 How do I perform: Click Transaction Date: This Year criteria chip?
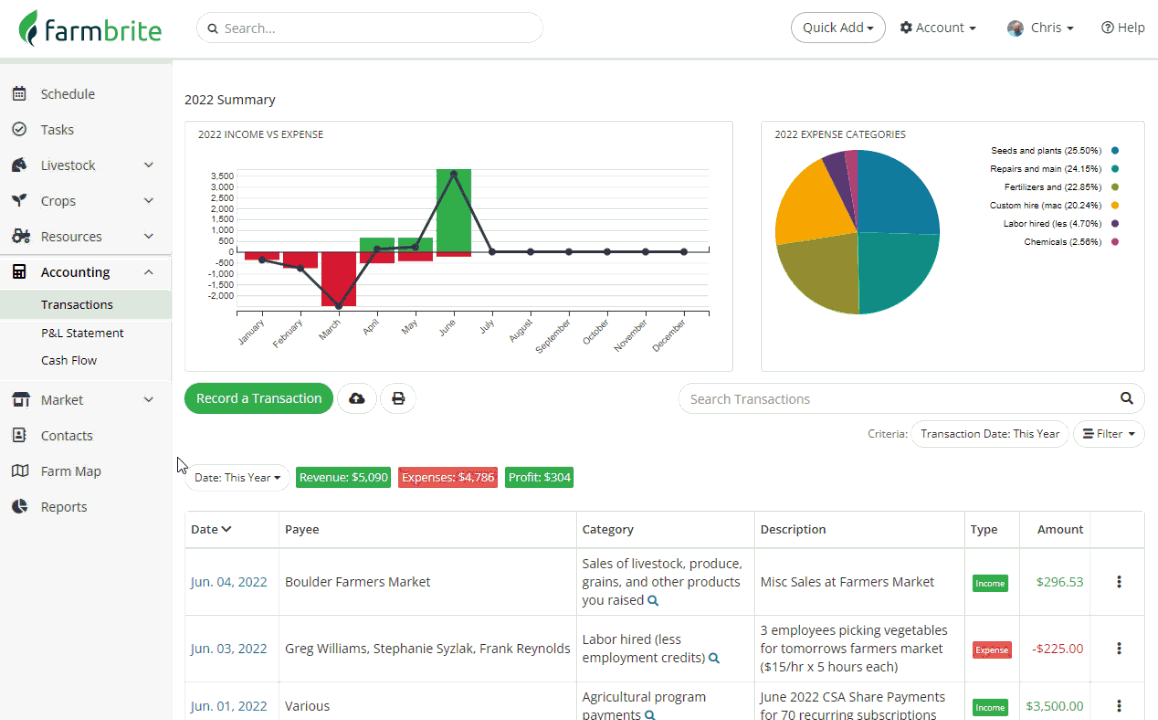tap(990, 434)
